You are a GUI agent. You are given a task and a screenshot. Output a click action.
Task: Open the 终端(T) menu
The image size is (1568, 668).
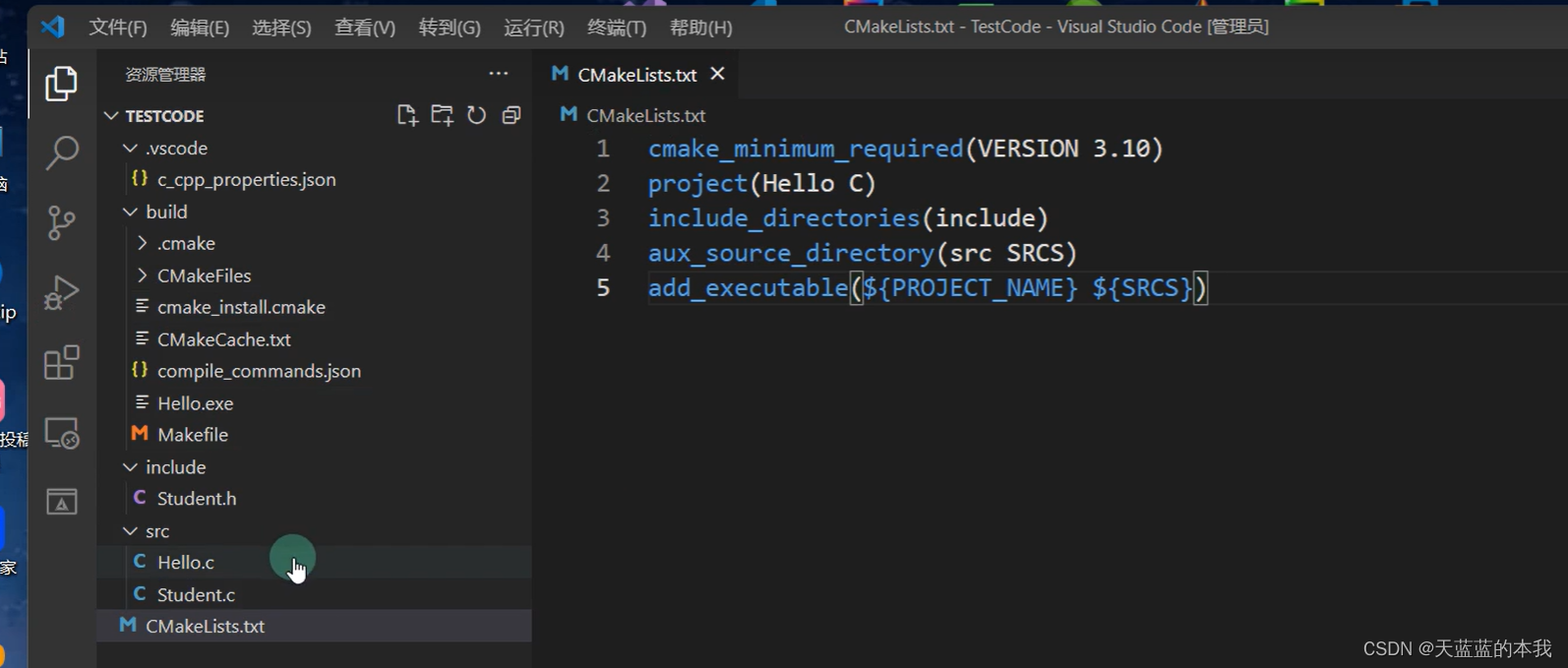617,28
